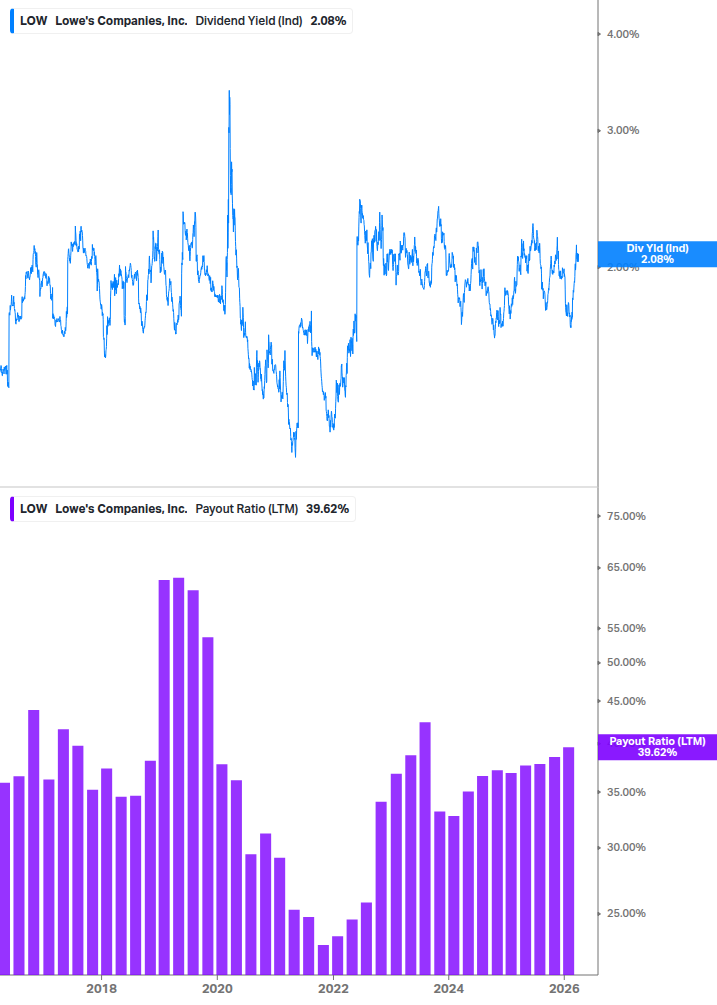Click the tallest payout ratio bar near 2019
717x1005 pixels.
179,776
